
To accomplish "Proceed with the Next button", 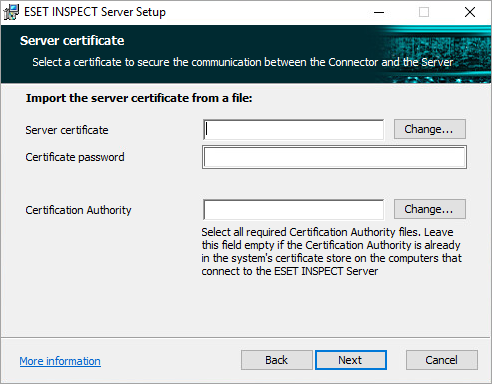I will (351, 360).
